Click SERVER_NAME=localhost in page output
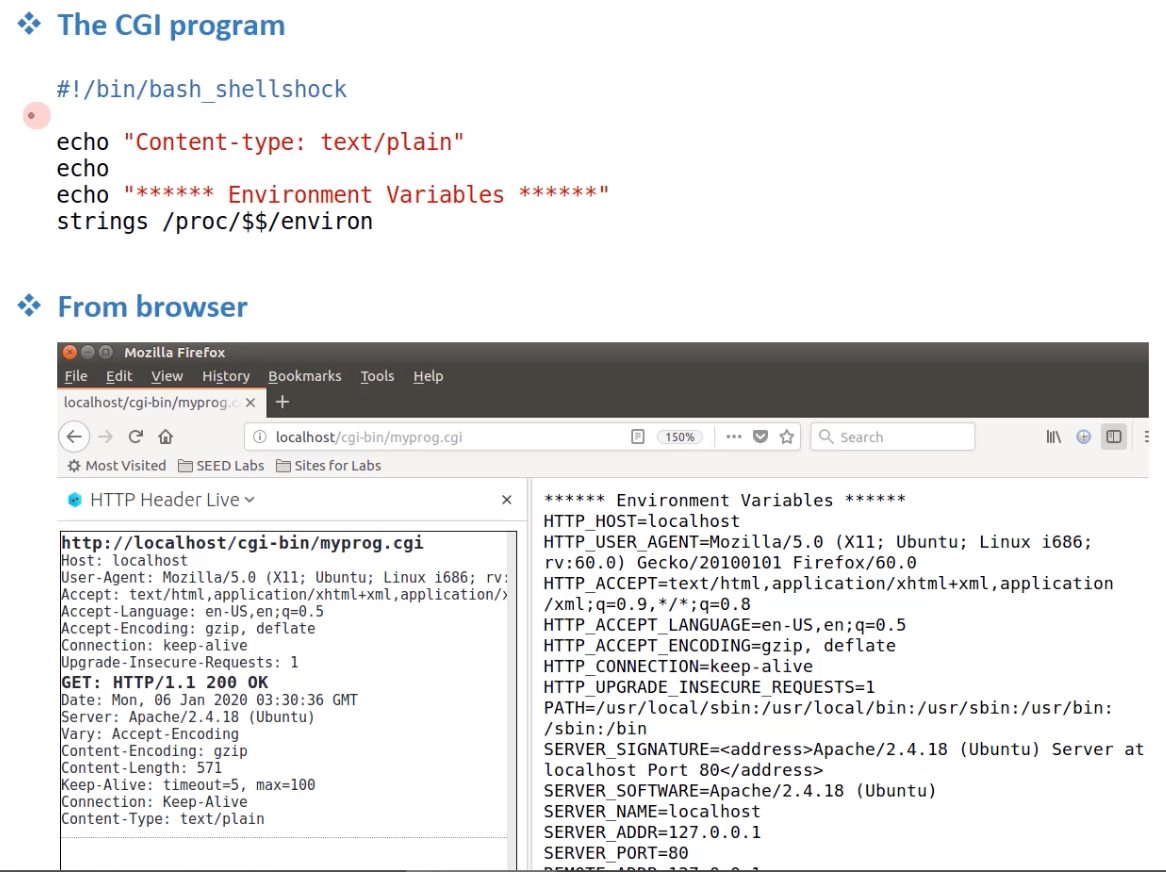The height and width of the screenshot is (872, 1166). tap(652, 811)
